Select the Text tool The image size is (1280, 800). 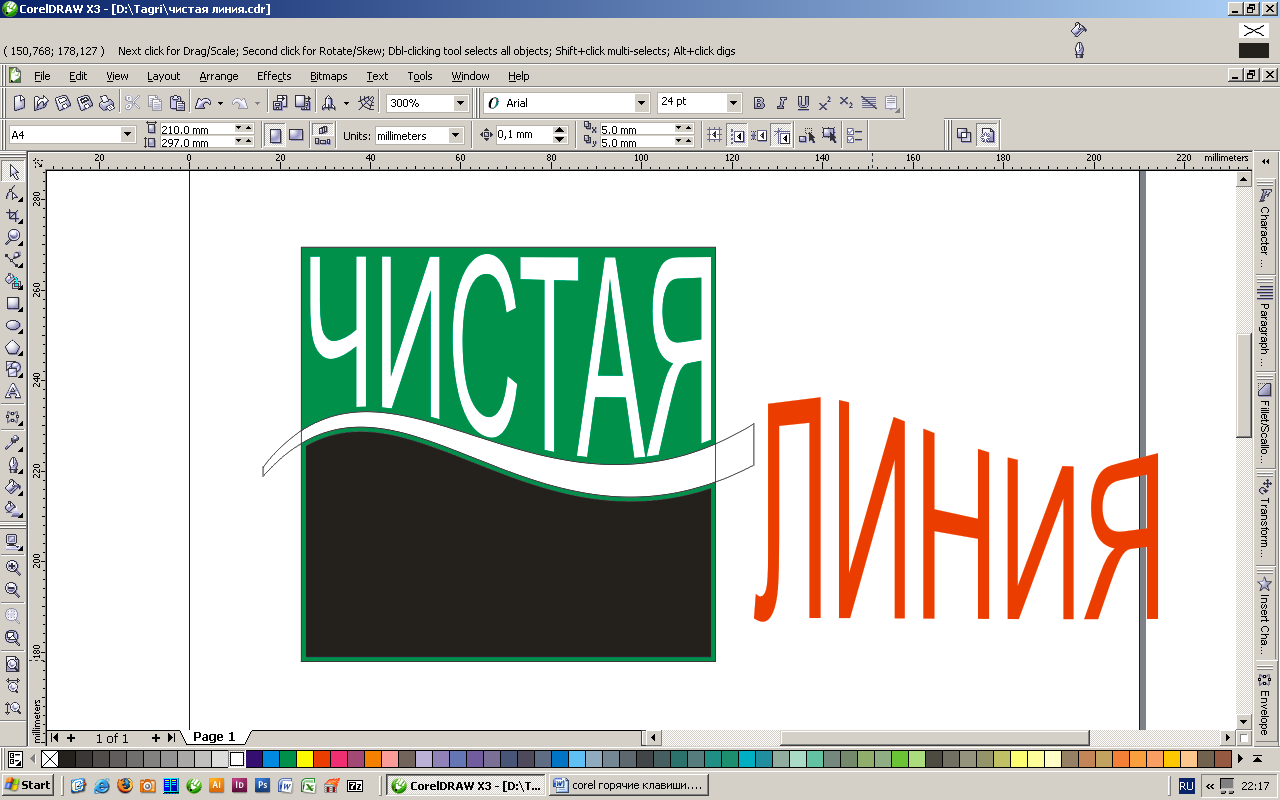13,392
